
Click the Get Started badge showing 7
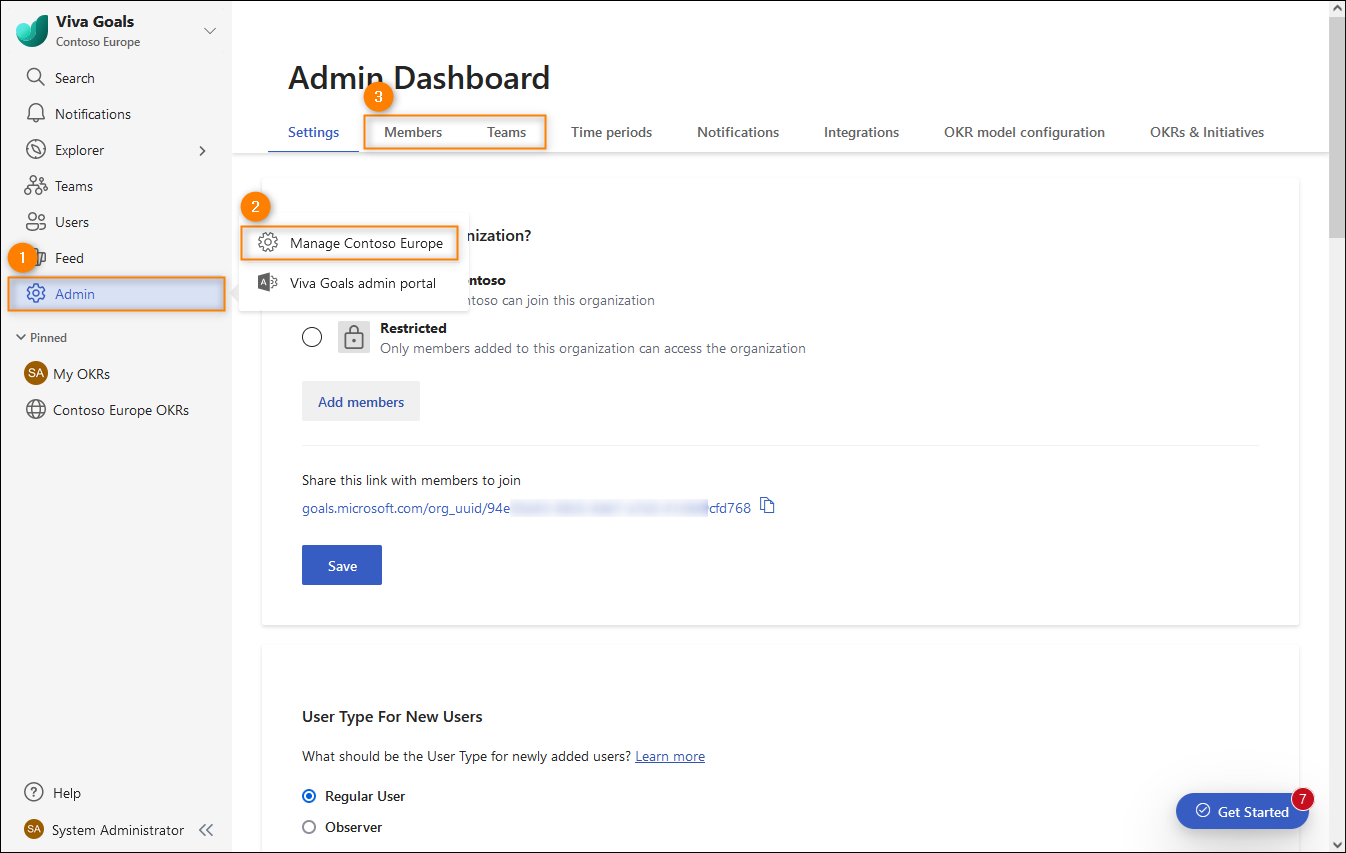click(x=1302, y=798)
